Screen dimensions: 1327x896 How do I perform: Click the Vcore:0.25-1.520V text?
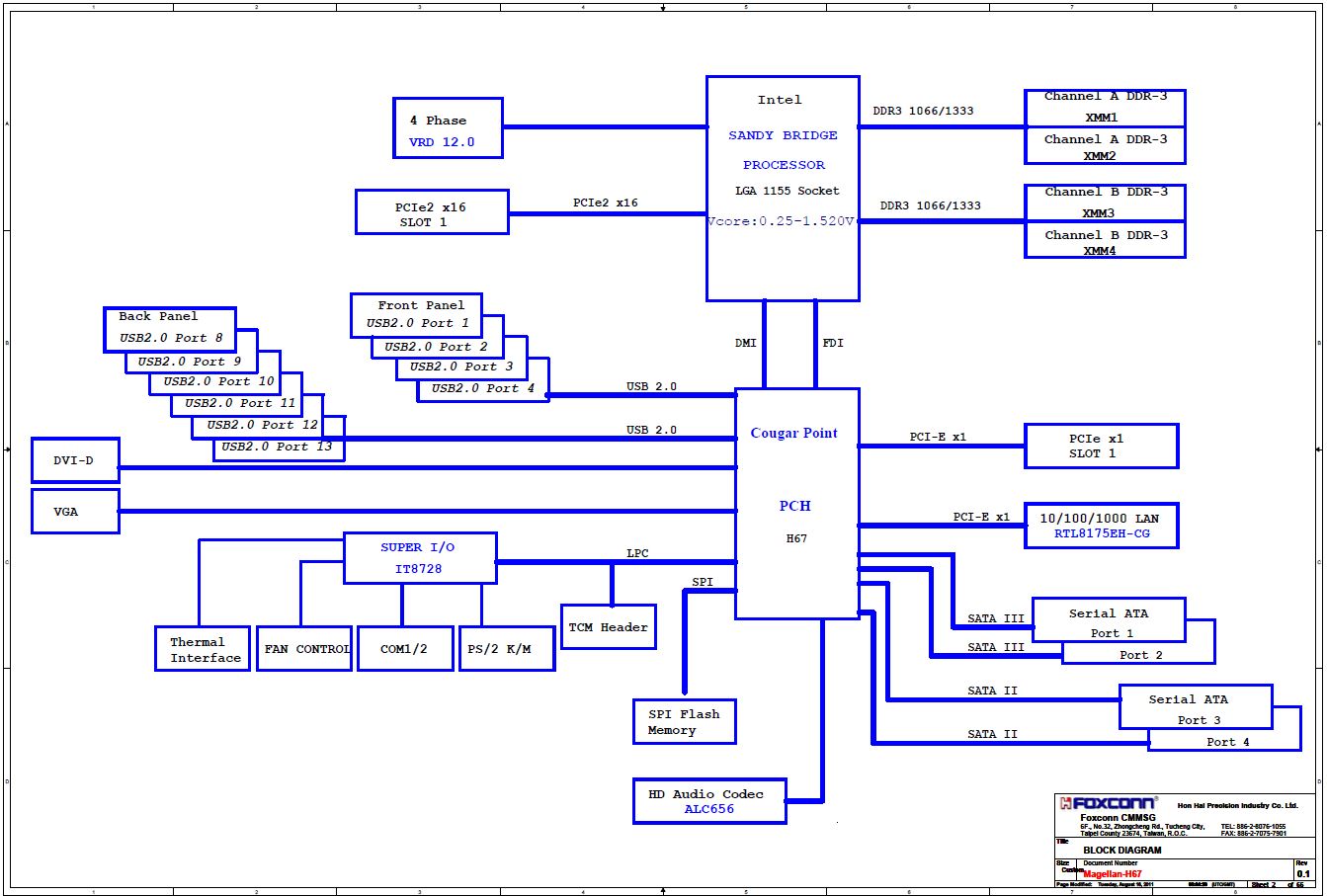[781, 221]
